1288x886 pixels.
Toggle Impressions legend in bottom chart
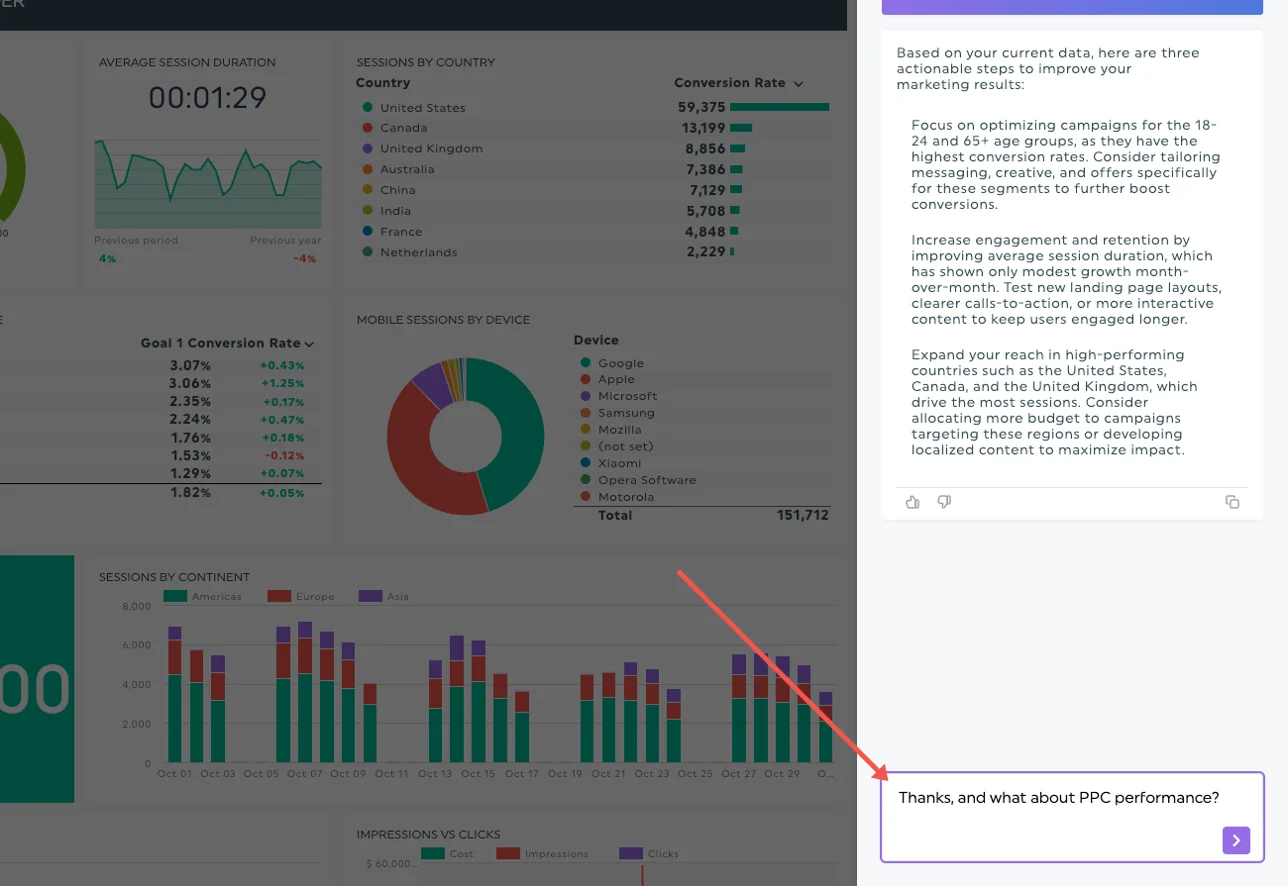point(541,854)
